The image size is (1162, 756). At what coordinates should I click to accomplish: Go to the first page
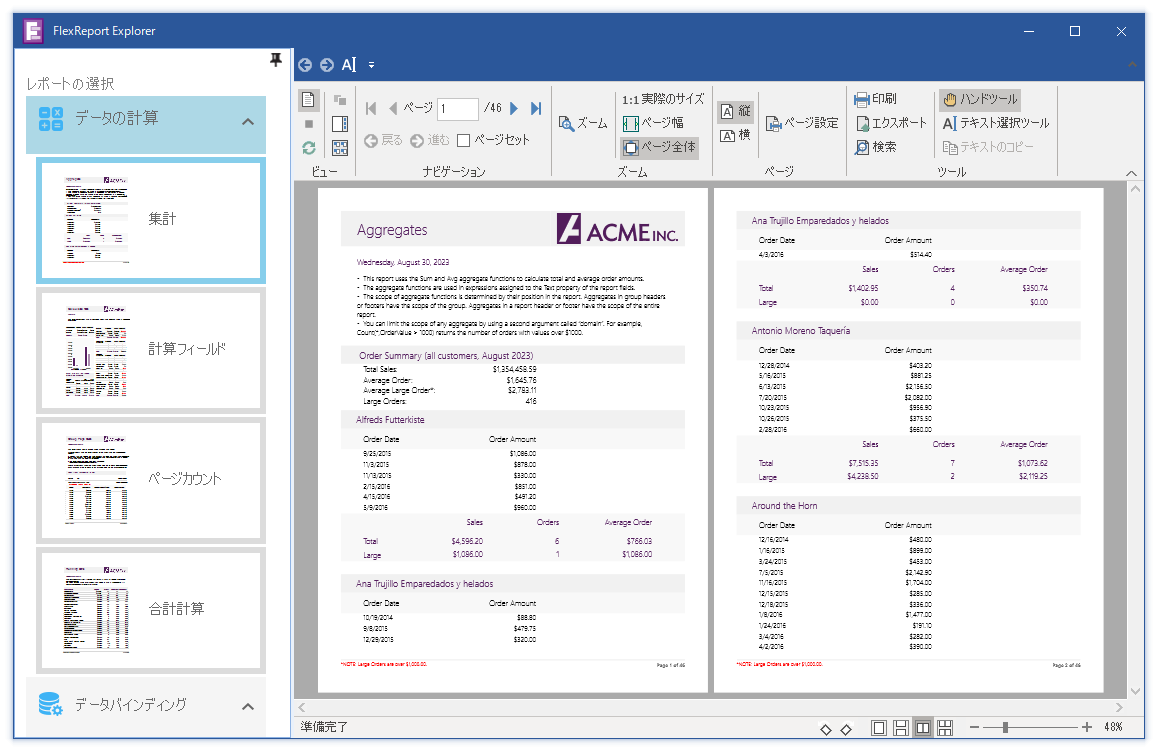click(x=371, y=108)
